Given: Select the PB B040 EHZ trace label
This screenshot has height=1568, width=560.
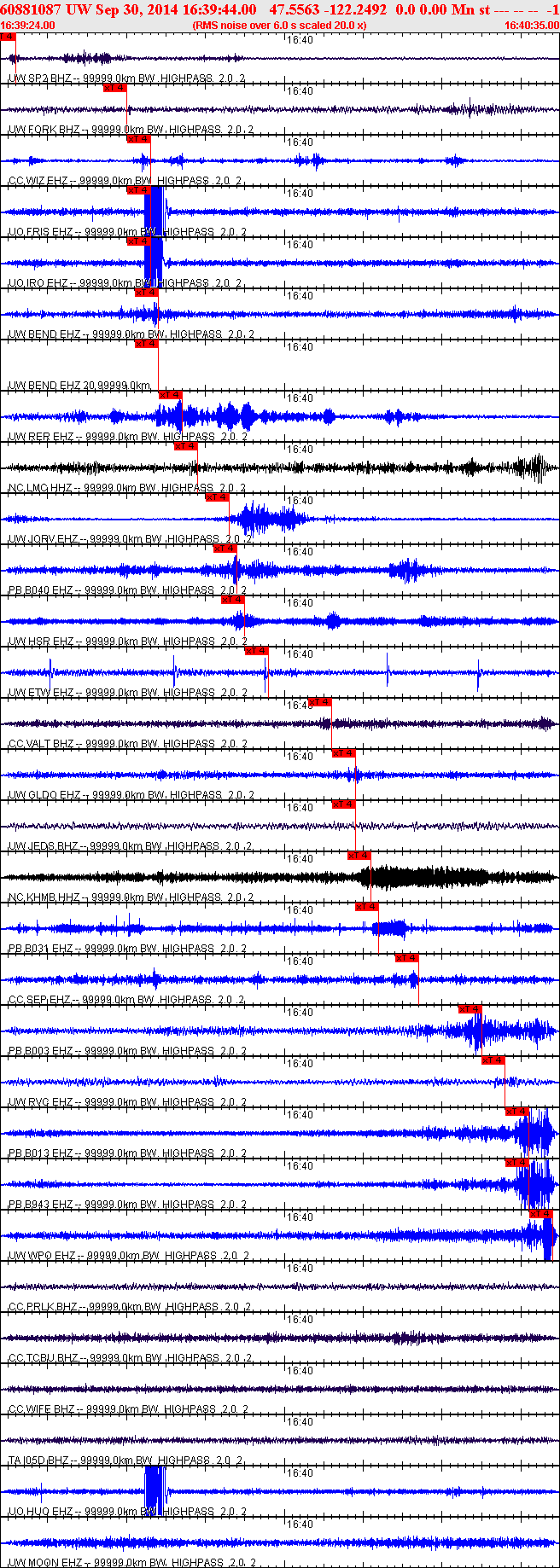Looking at the screenshot, I should coord(41,590).
